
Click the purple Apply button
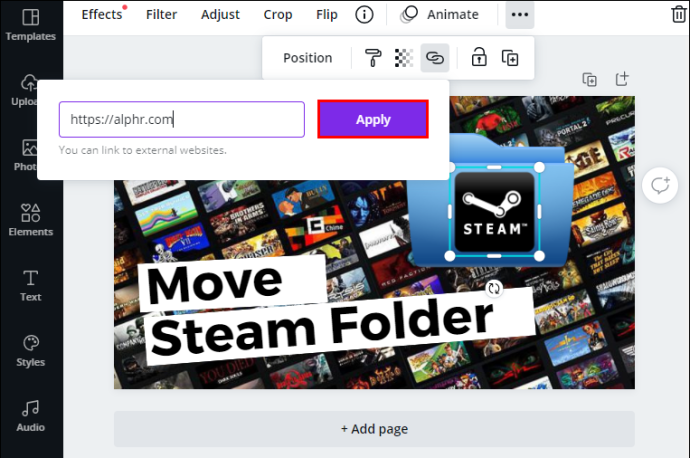[x=373, y=119]
